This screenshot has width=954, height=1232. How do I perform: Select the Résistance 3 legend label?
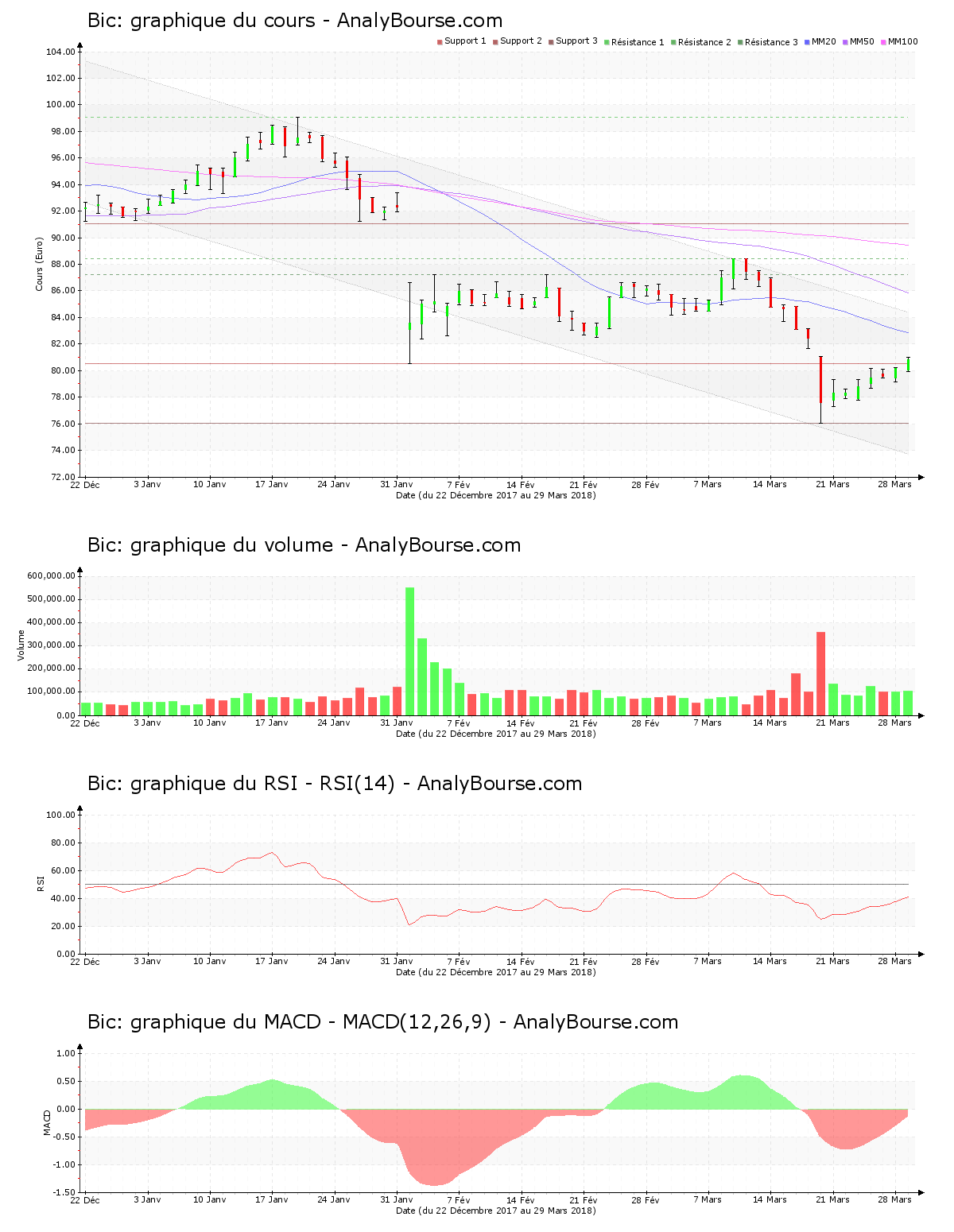click(x=771, y=42)
